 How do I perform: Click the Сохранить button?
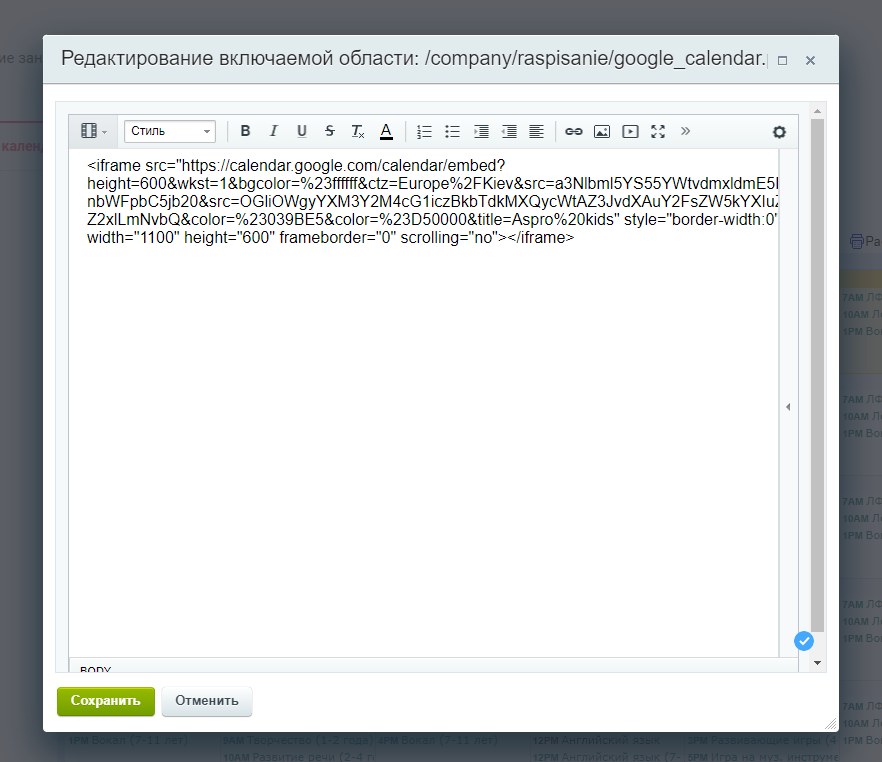tap(106, 701)
